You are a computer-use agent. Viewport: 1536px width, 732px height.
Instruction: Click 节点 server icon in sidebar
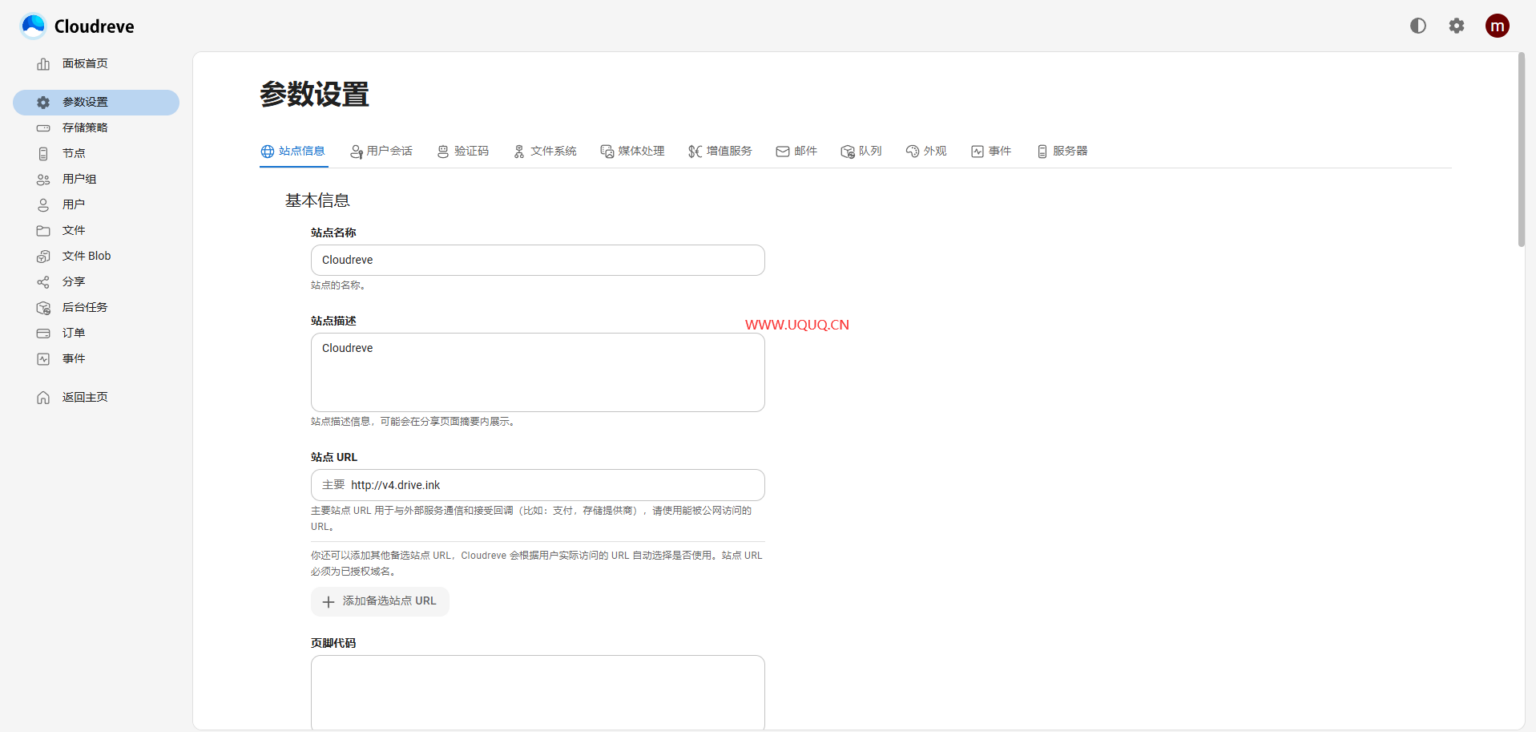pos(43,154)
